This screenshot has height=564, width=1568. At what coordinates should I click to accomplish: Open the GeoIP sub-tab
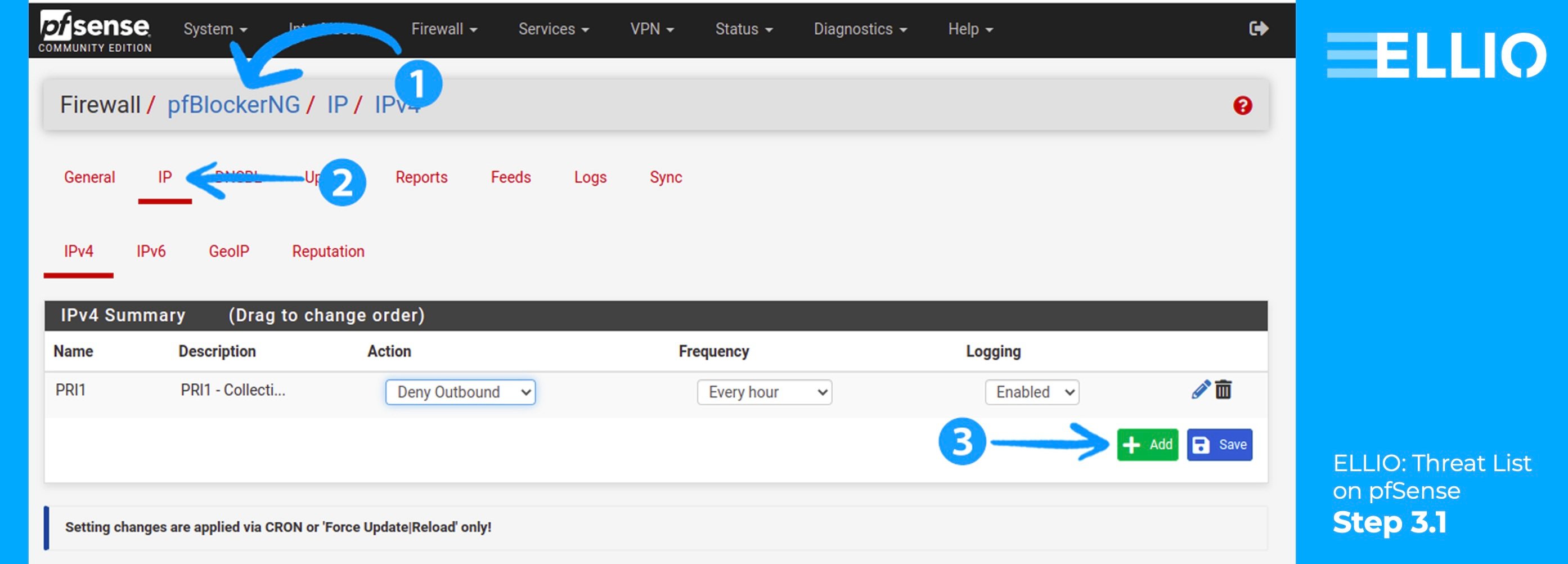click(x=229, y=251)
